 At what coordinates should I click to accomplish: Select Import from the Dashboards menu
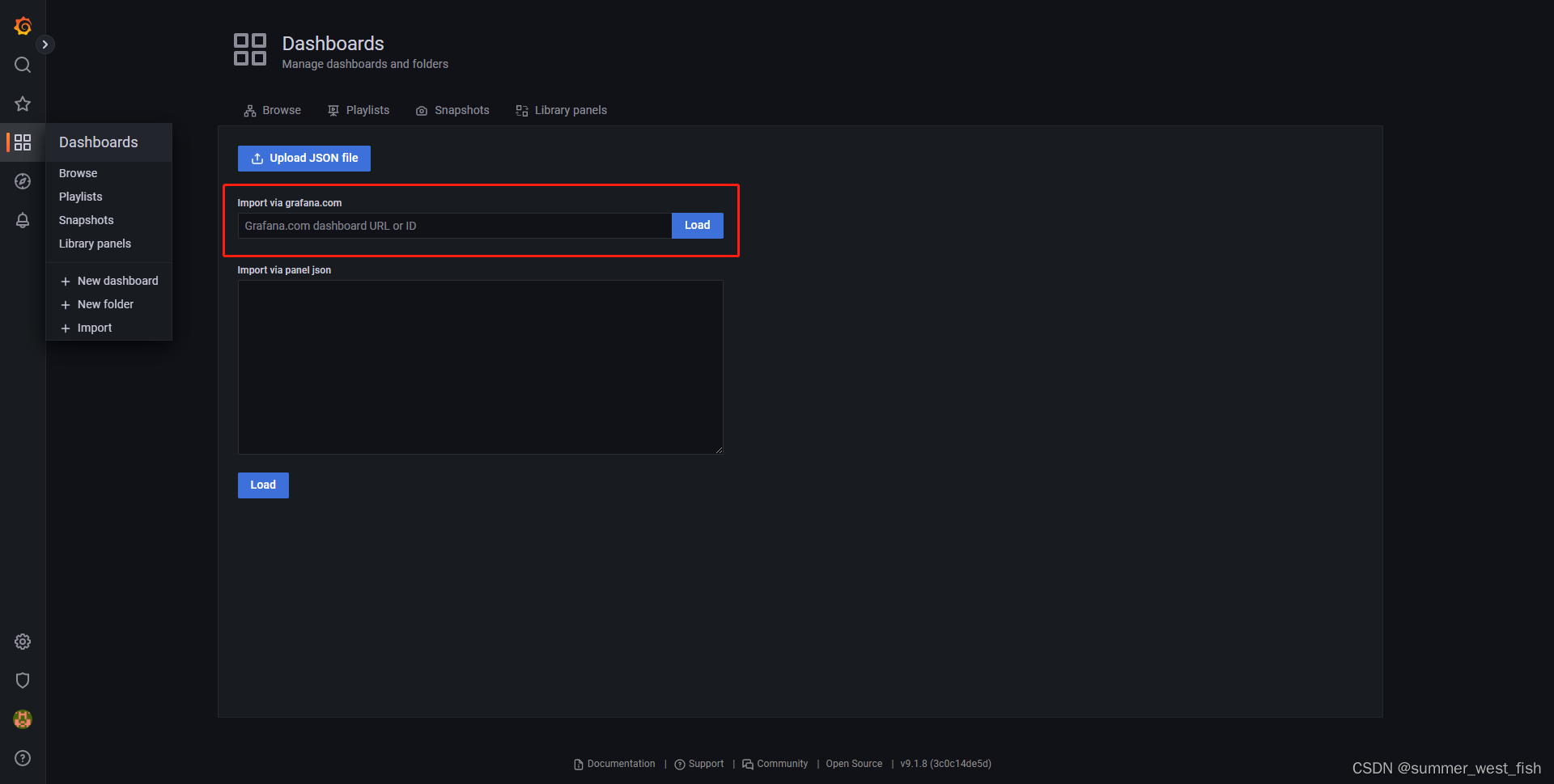[95, 328]
